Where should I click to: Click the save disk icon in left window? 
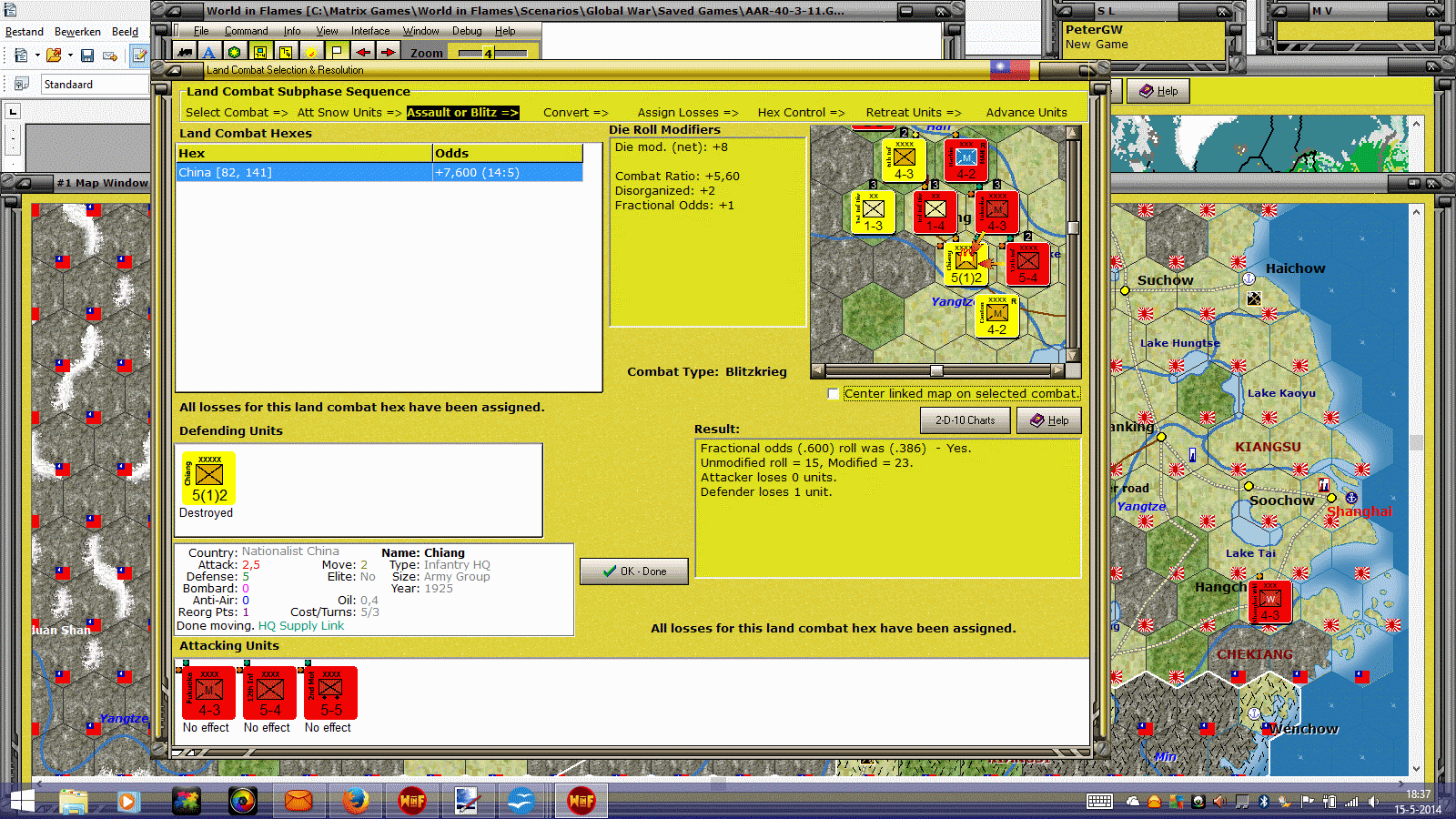tap(87, 56)
